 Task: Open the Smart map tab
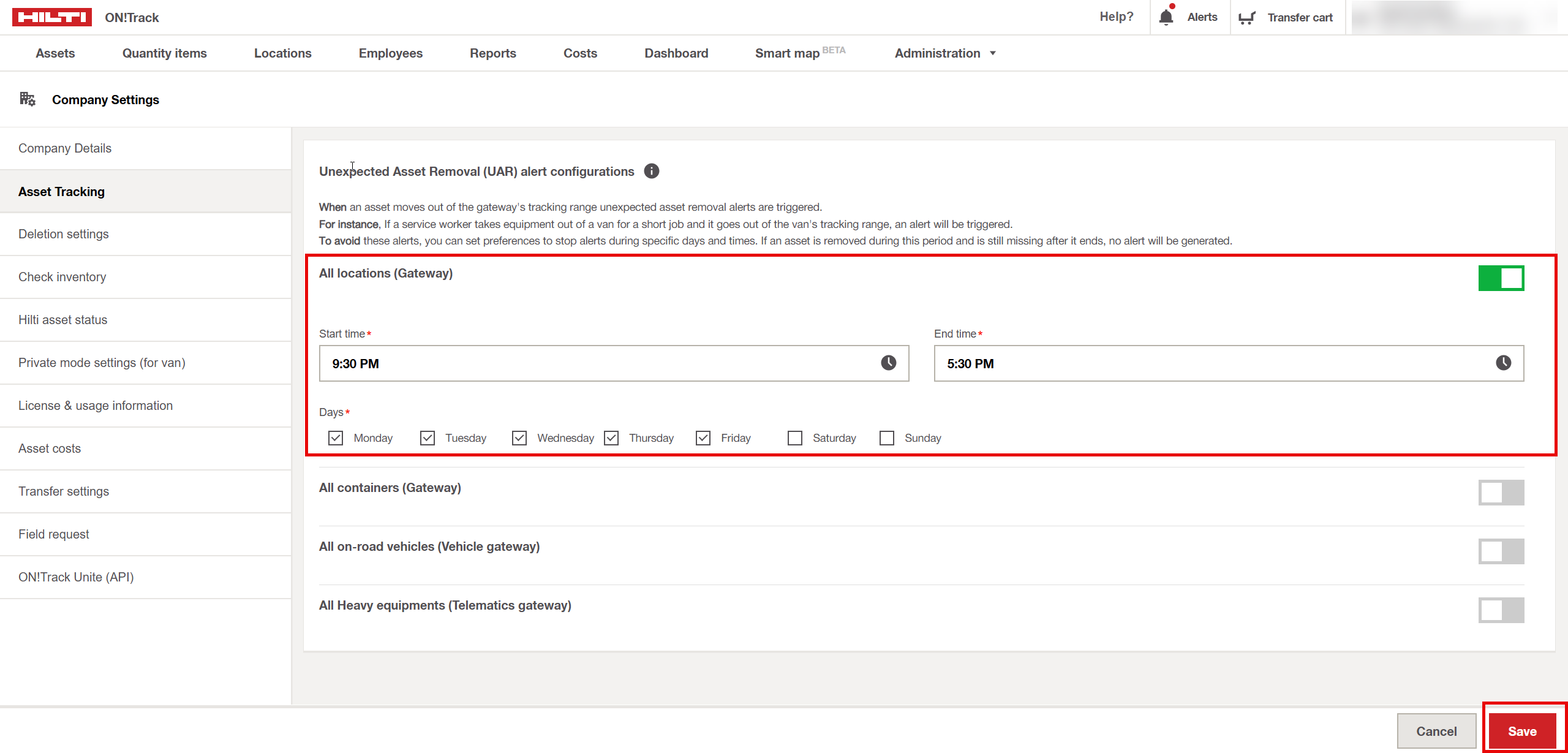point(788,53)
